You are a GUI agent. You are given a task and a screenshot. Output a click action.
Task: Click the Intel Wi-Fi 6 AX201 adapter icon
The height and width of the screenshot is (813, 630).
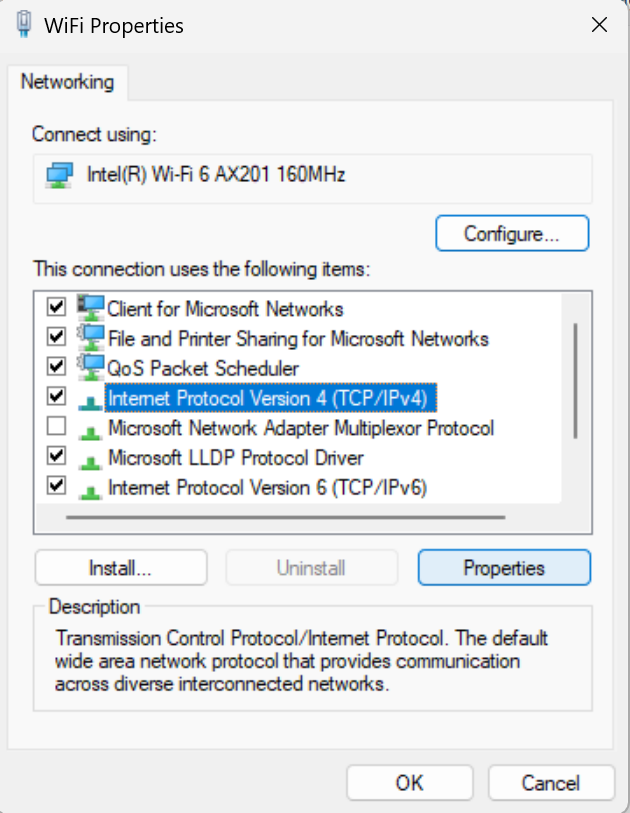click(x=59, y=176)
